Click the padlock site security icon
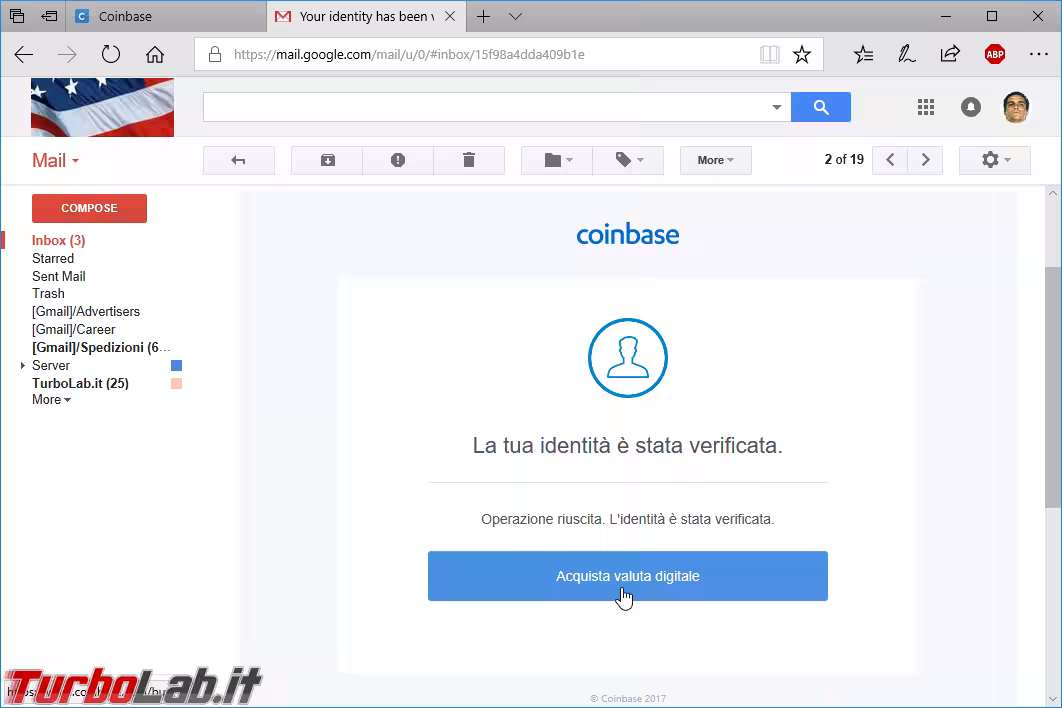This screenshot has width=1062, height=708. [x=215, y=54]
